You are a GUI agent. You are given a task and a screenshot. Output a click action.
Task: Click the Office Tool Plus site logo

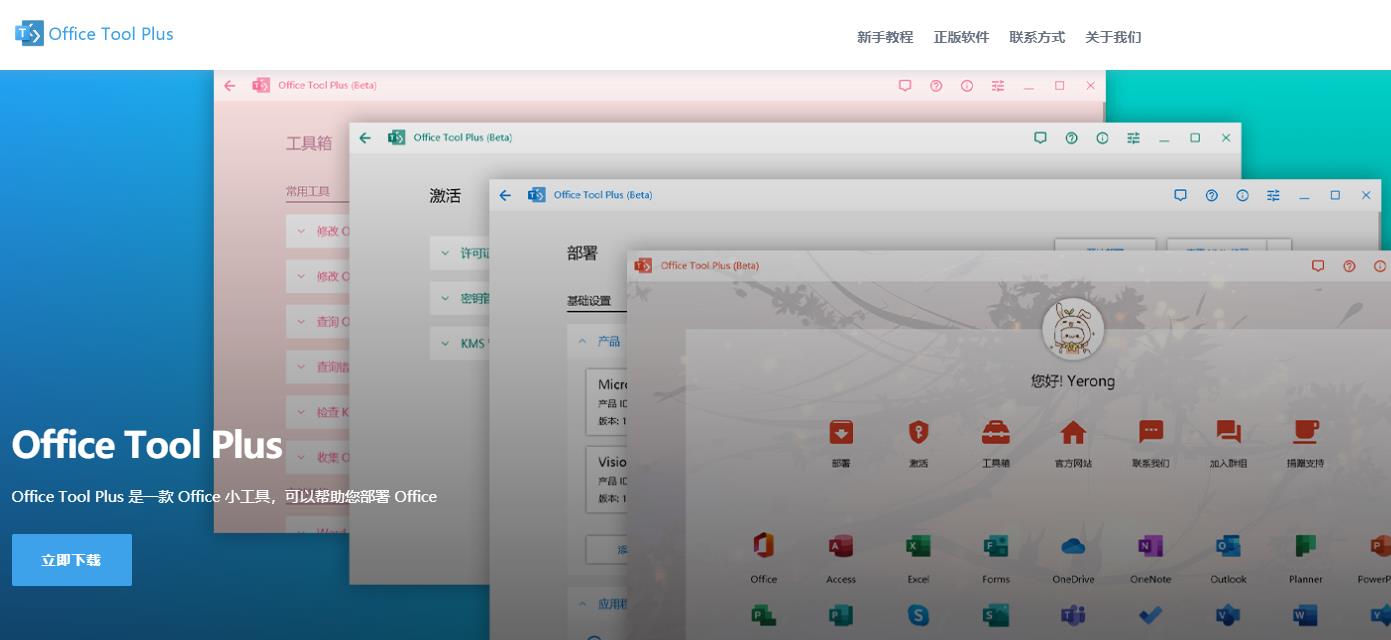click(94, 34)
